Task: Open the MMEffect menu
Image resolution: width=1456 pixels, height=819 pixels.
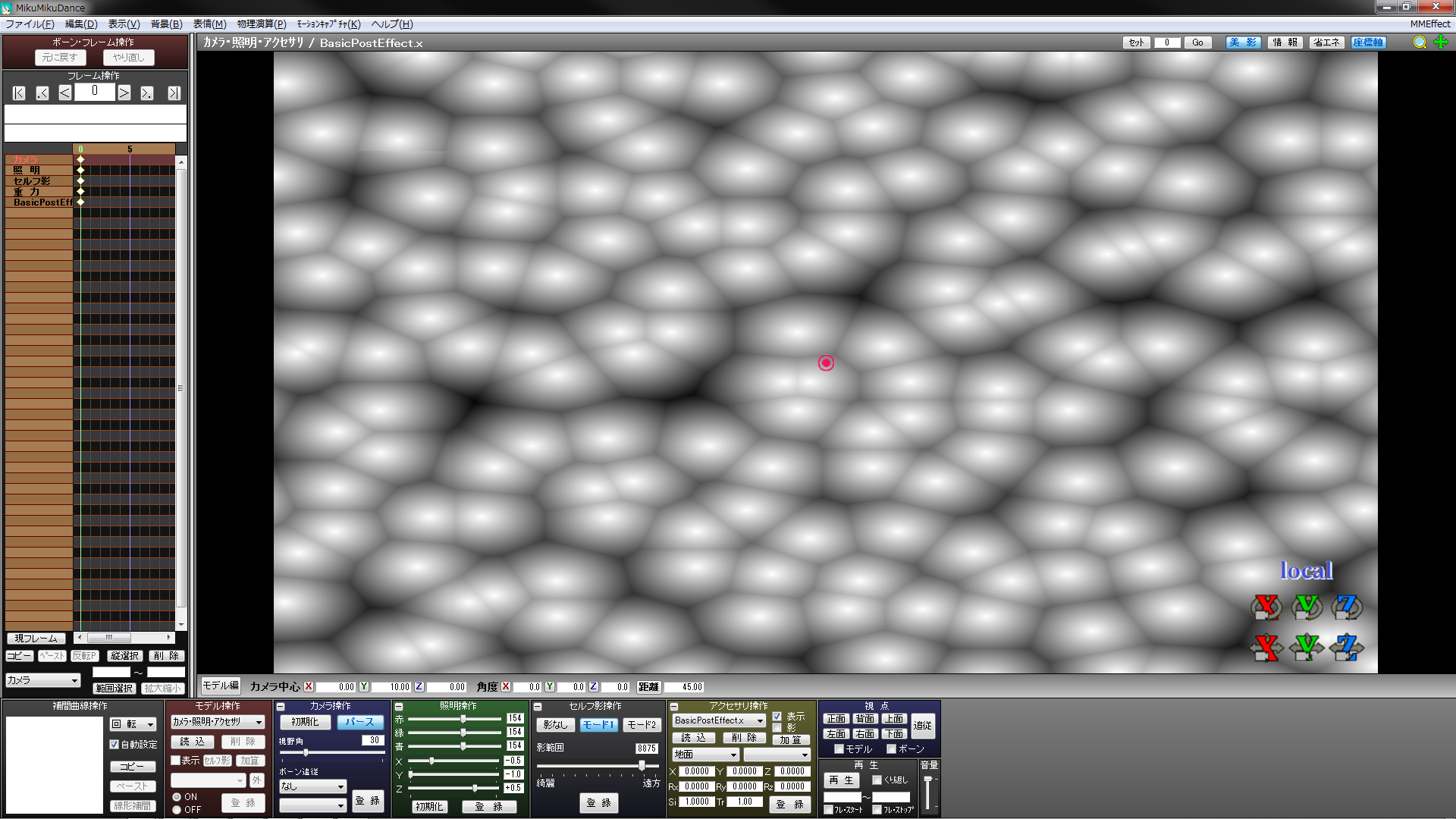Action: [1430, 24]
